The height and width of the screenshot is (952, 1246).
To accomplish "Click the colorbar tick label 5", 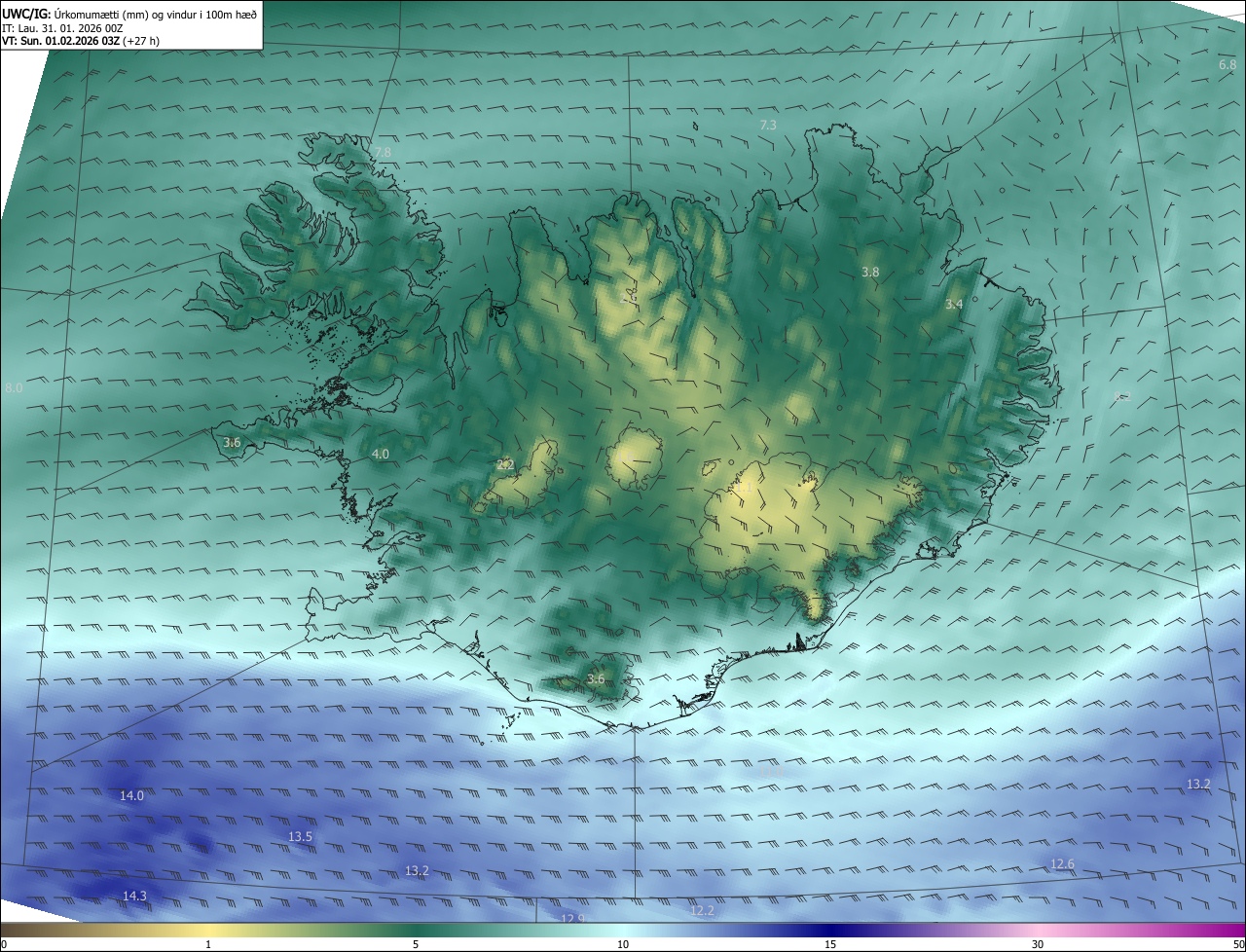I will 416,944.
